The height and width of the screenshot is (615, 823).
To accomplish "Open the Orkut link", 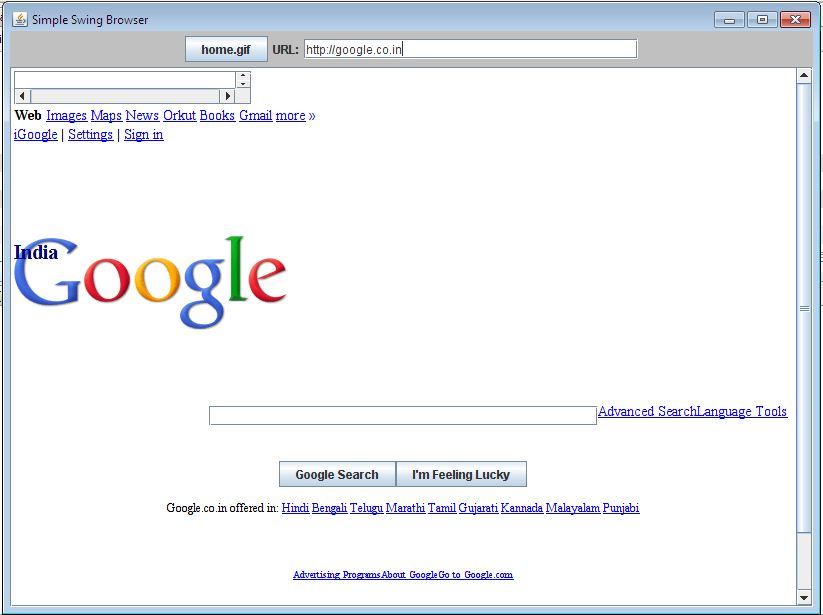I will pyautogui.click(x=180, y=115).
